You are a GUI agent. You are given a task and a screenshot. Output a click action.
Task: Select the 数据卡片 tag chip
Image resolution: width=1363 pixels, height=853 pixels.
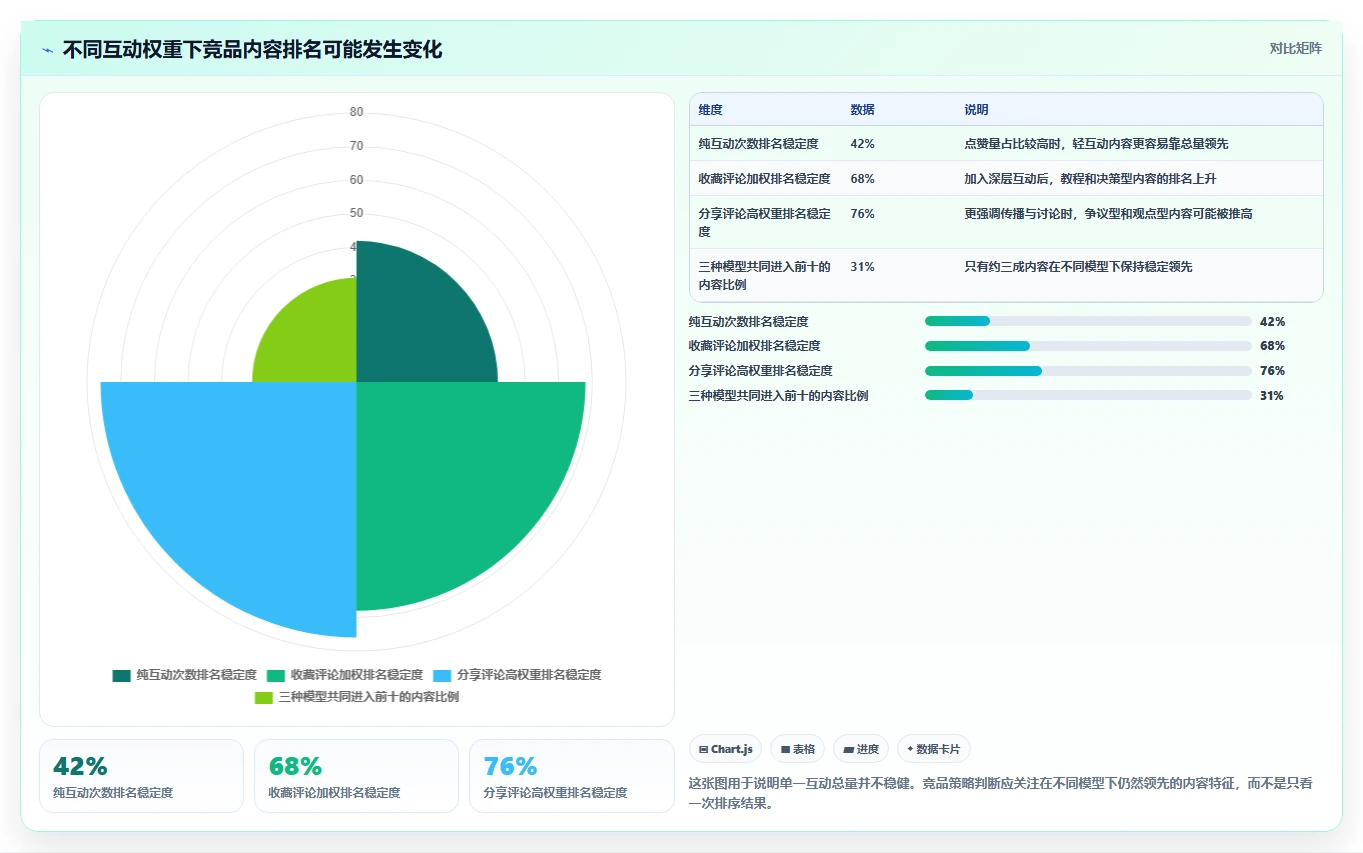[934, 749]
